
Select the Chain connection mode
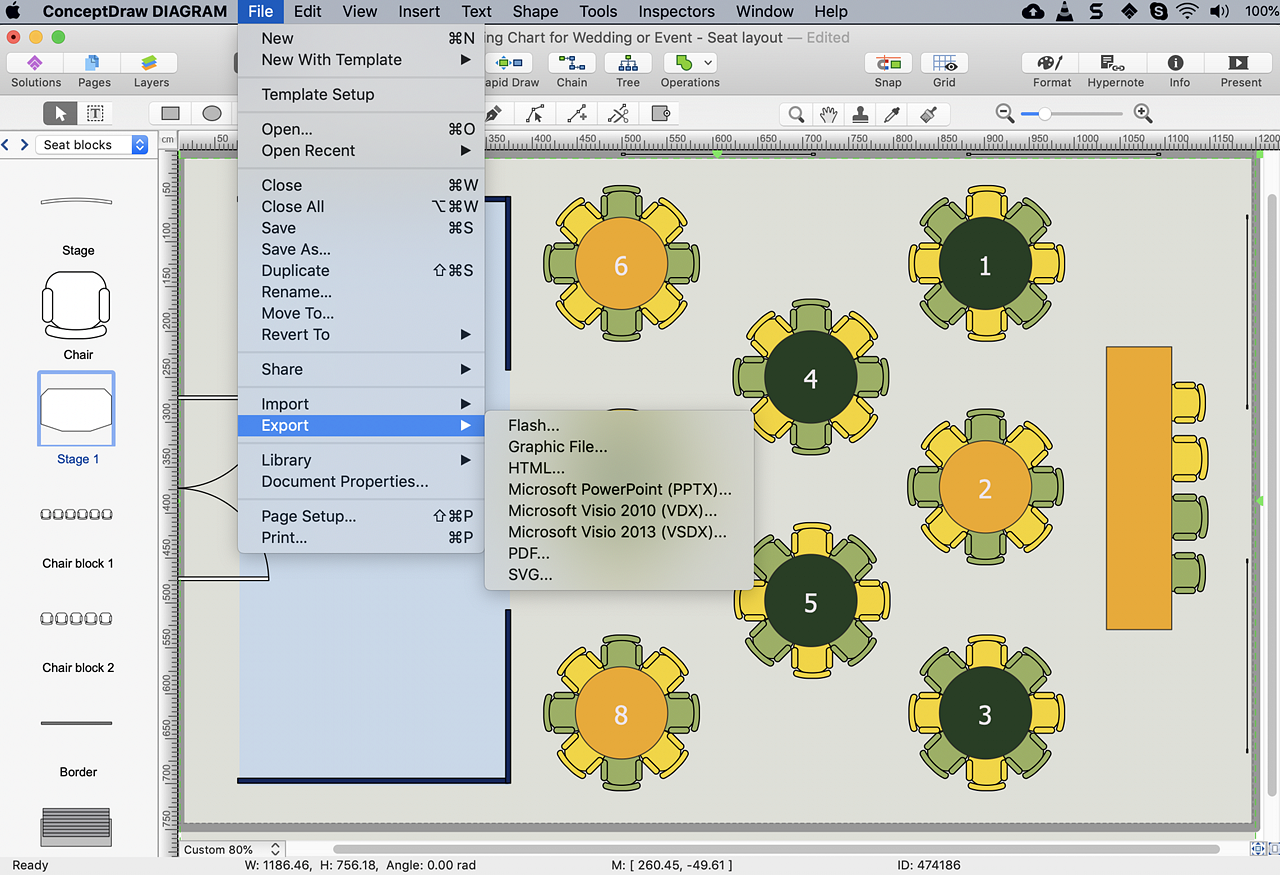coord(572,70)
